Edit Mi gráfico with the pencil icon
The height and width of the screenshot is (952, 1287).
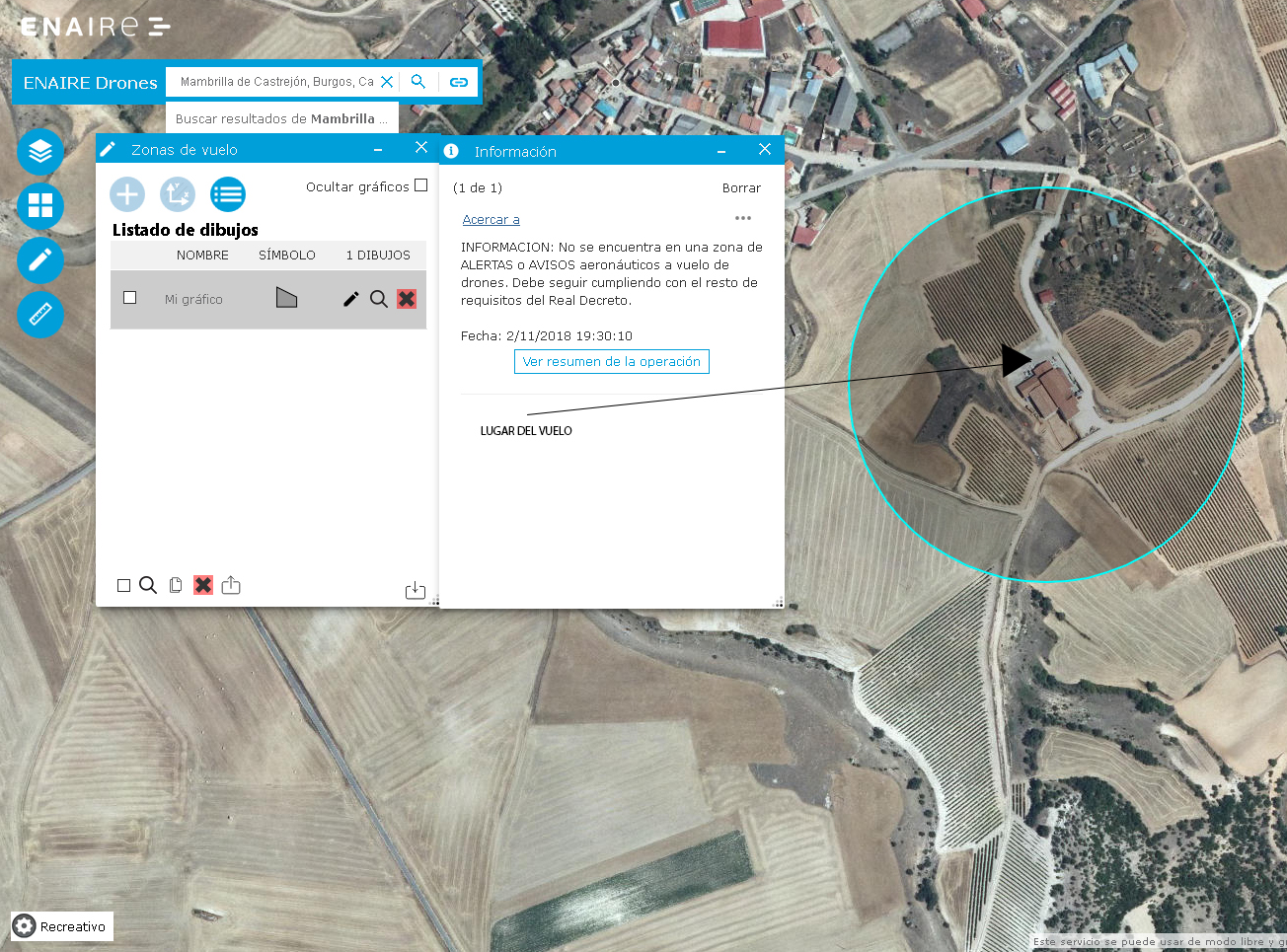point(350,299)
